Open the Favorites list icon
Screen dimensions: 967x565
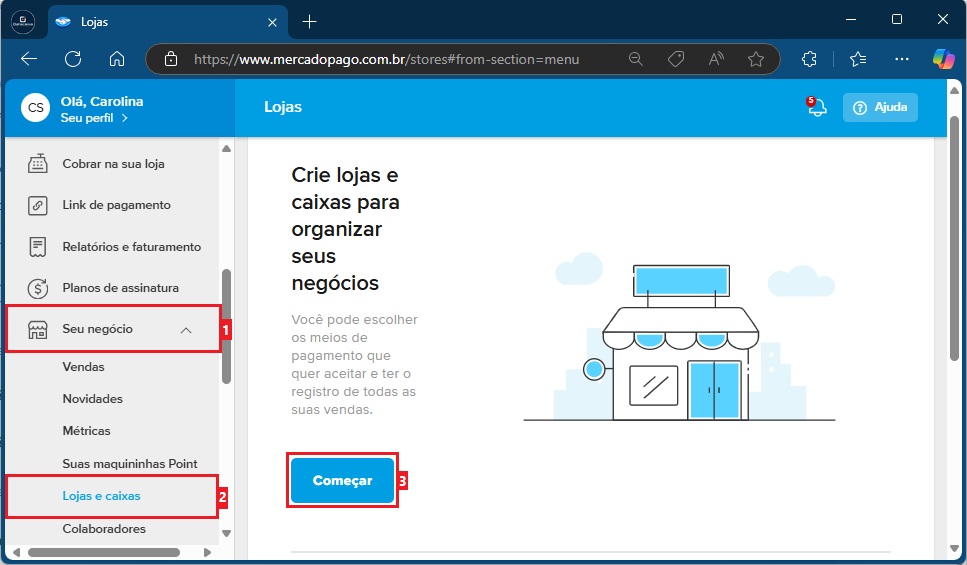pos(858,59)
